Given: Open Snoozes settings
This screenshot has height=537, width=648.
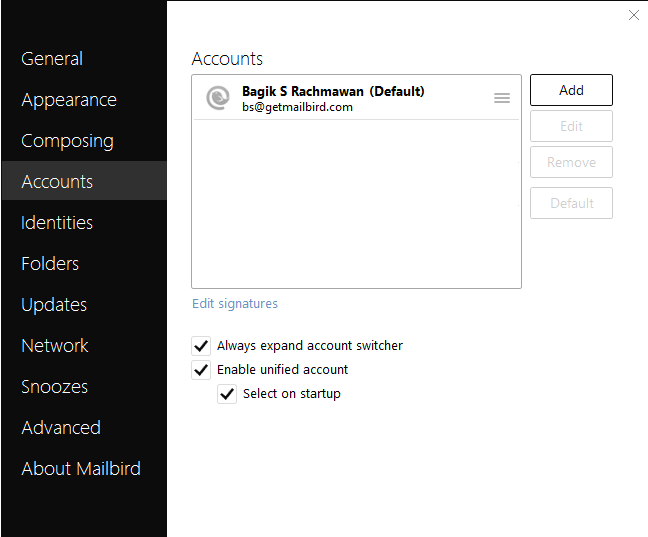Looking at the screenshot, I should coord(55,387).
